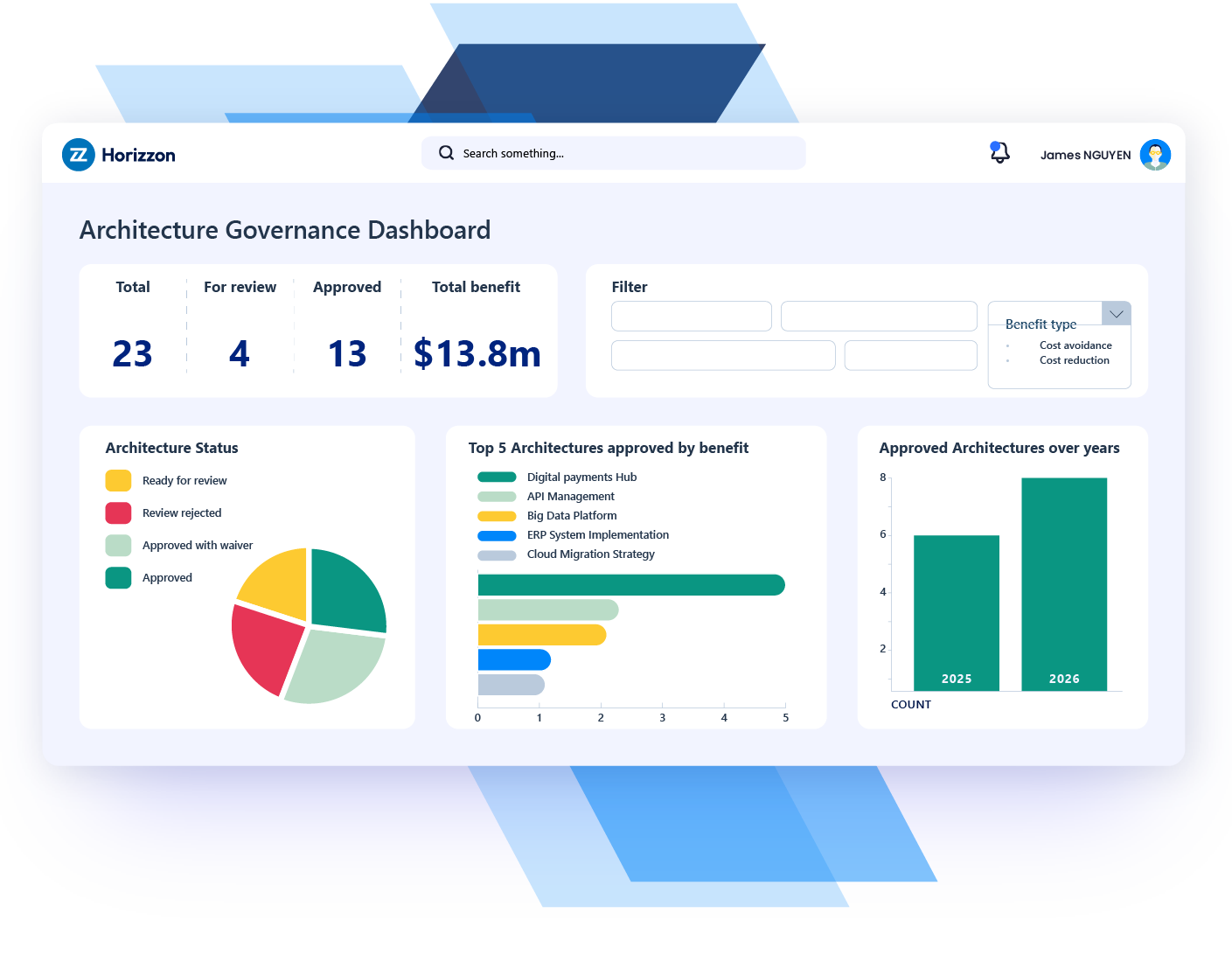Viewport: 1232px width, 955px height.
Task: Open the Approved stat showing 13
Action: (x=347, y=353)
